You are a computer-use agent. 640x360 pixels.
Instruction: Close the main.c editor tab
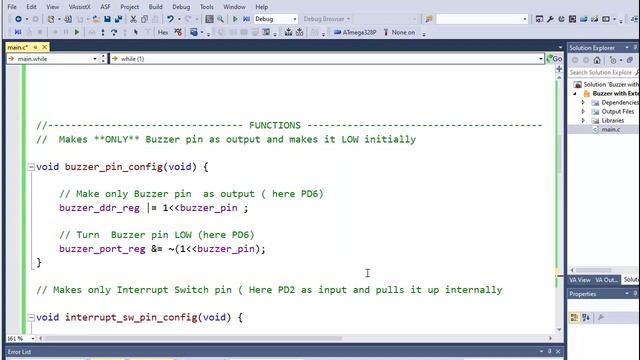(x=44, y=47)
